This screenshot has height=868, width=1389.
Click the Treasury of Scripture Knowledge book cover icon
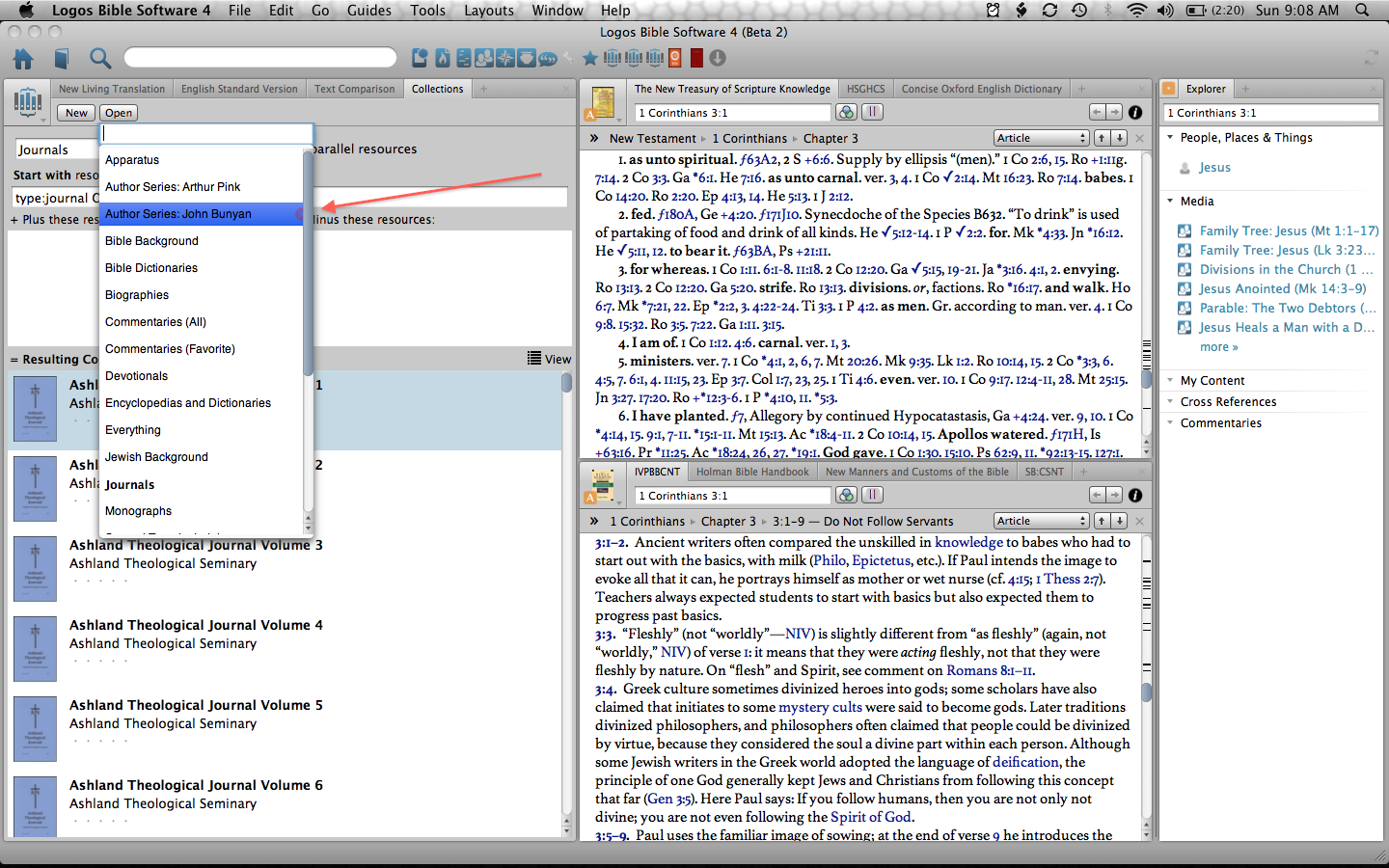pyautogui.click(x=604, y=101)
